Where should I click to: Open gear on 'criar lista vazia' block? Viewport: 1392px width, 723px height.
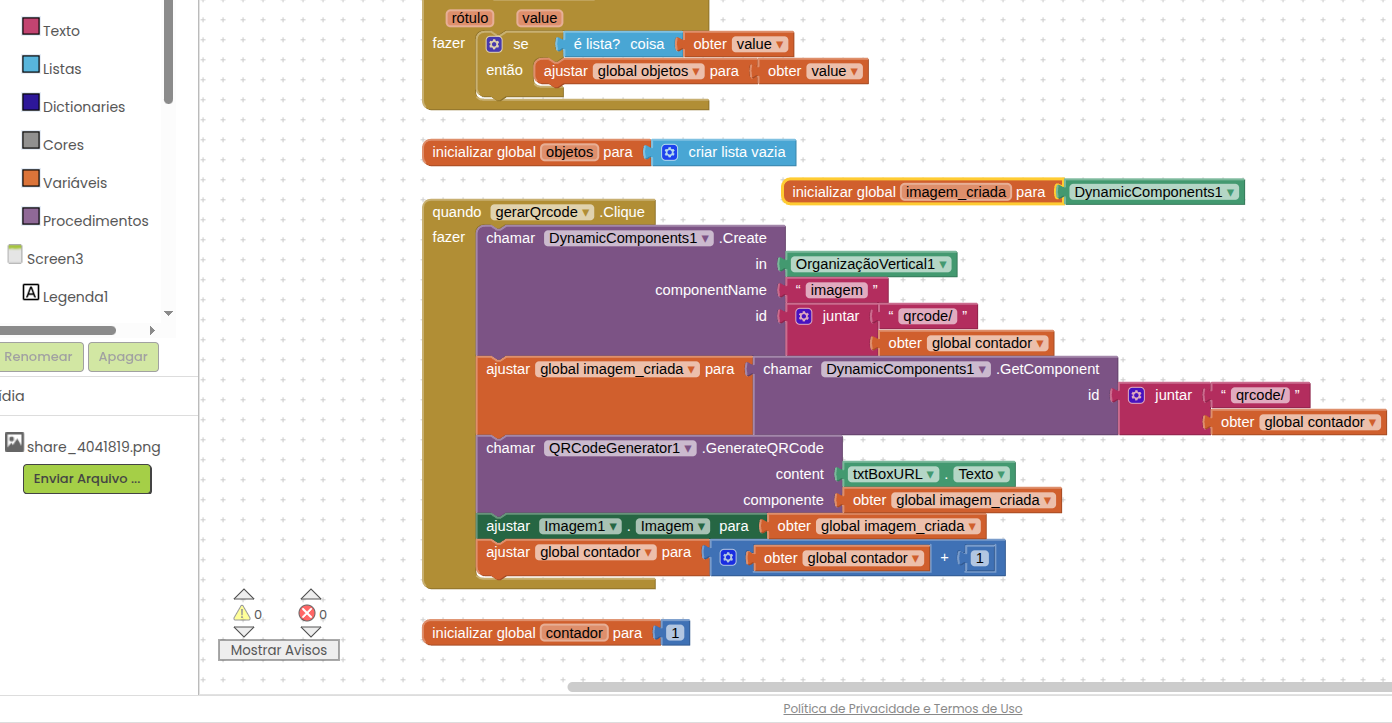[x=669, y=153]
